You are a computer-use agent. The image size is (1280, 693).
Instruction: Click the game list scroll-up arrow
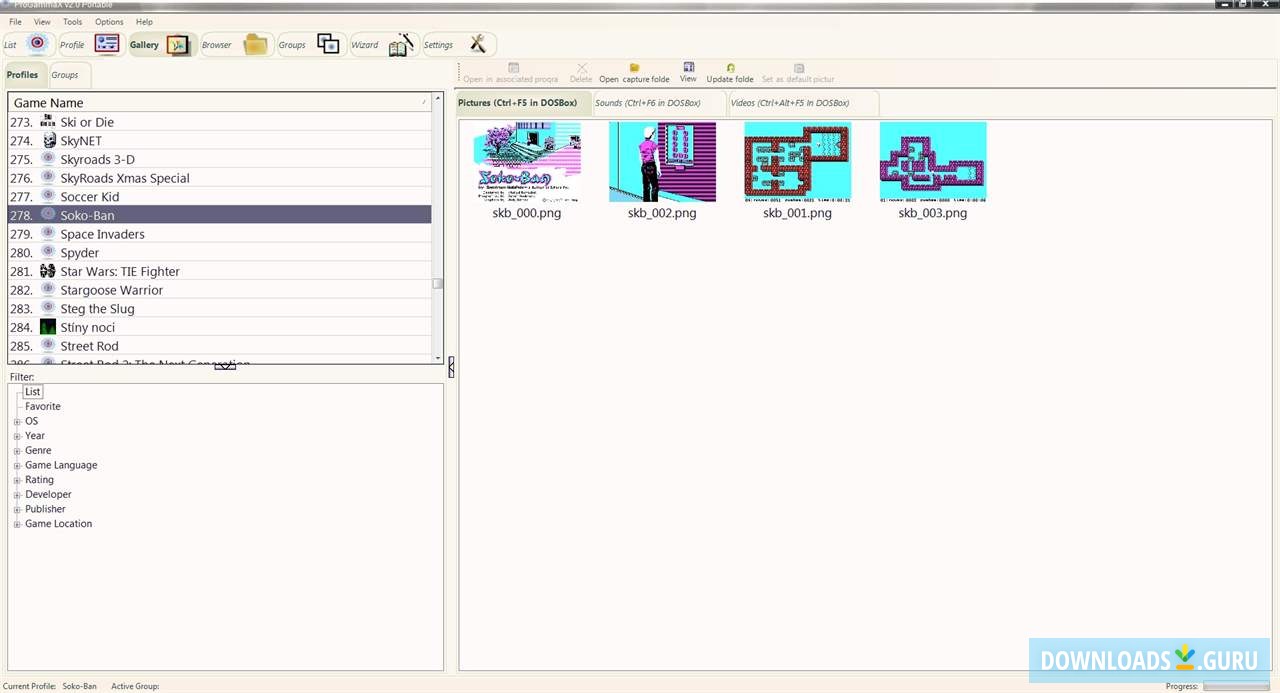point(438,99)
